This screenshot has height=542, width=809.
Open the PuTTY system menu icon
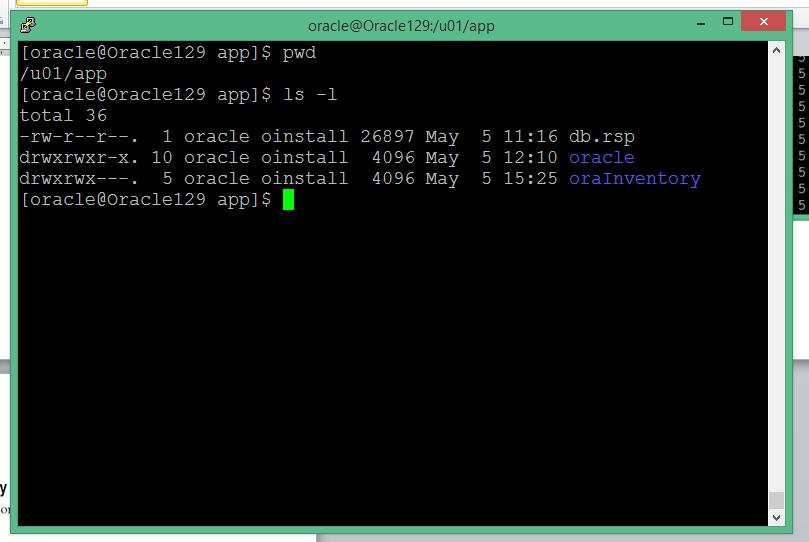pyautogui.click(x=28, y=25)
